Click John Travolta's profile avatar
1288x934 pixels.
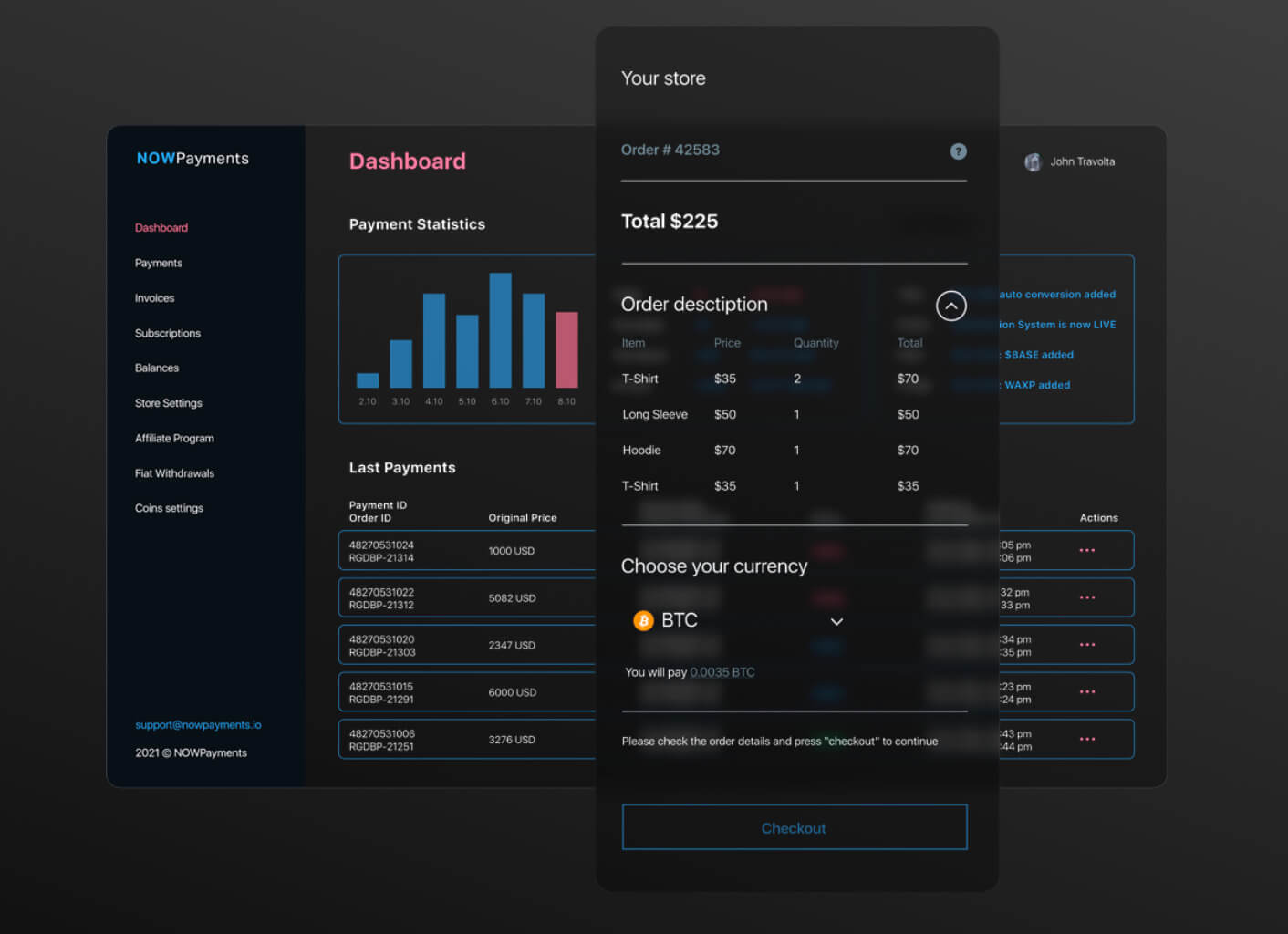click(x=1033, y=161)
